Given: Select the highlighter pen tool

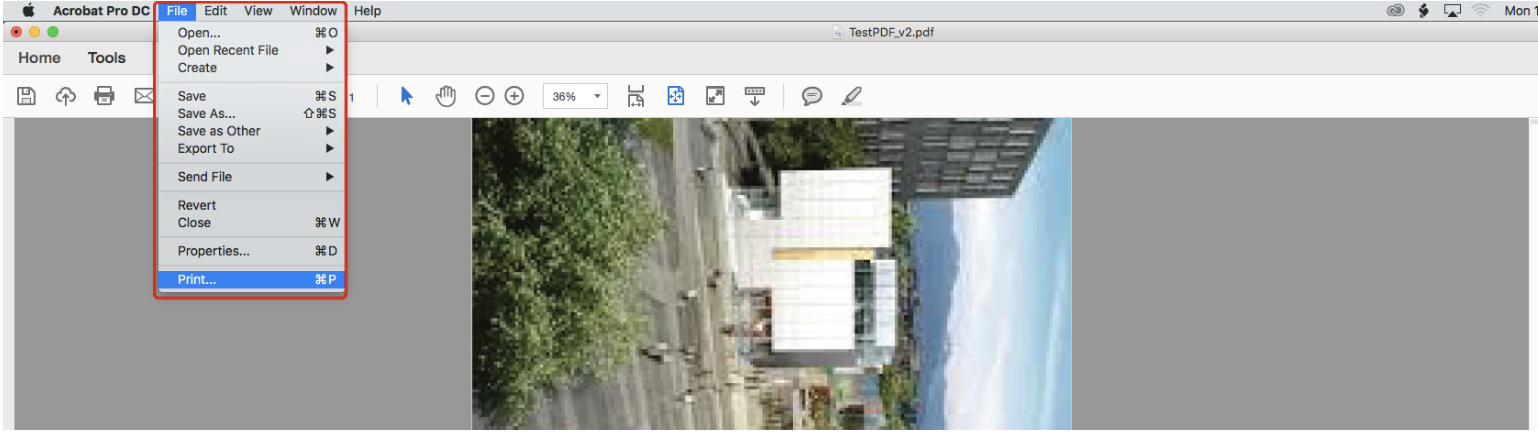Looking at the screenshot, I should pyautogui.click(x=851, y=96).
